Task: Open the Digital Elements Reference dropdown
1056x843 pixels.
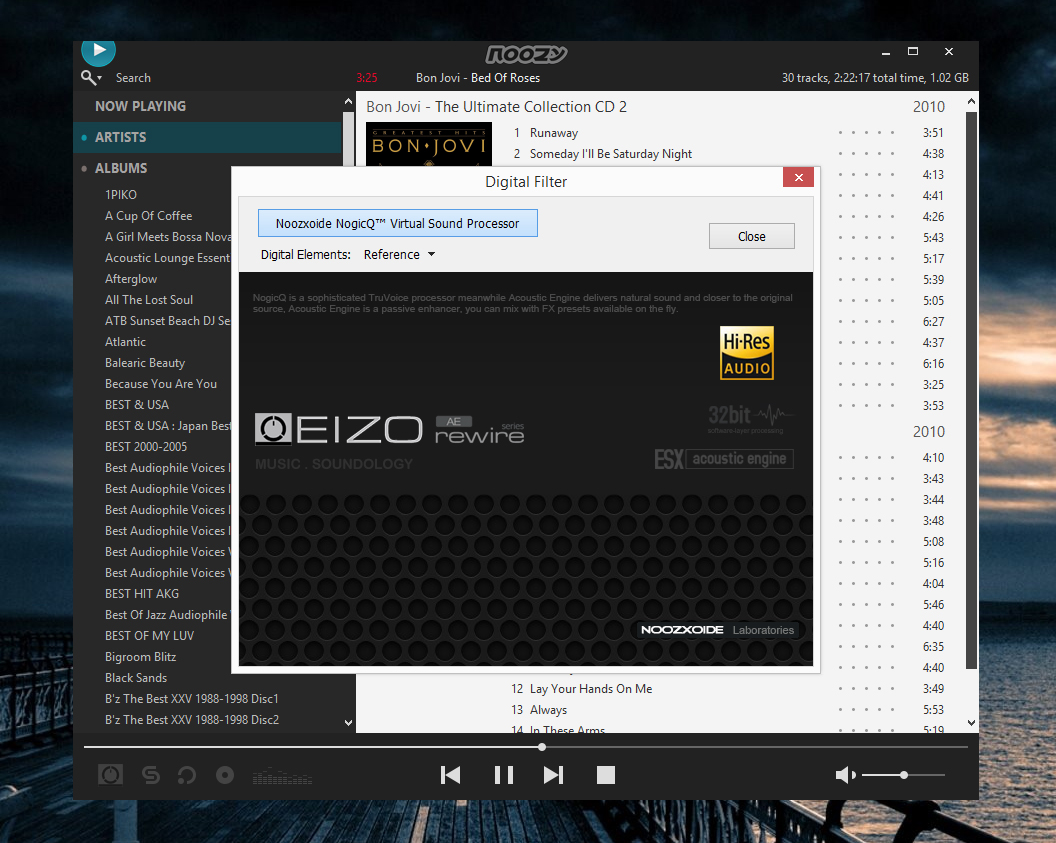Action: click(x=399, y=255)
